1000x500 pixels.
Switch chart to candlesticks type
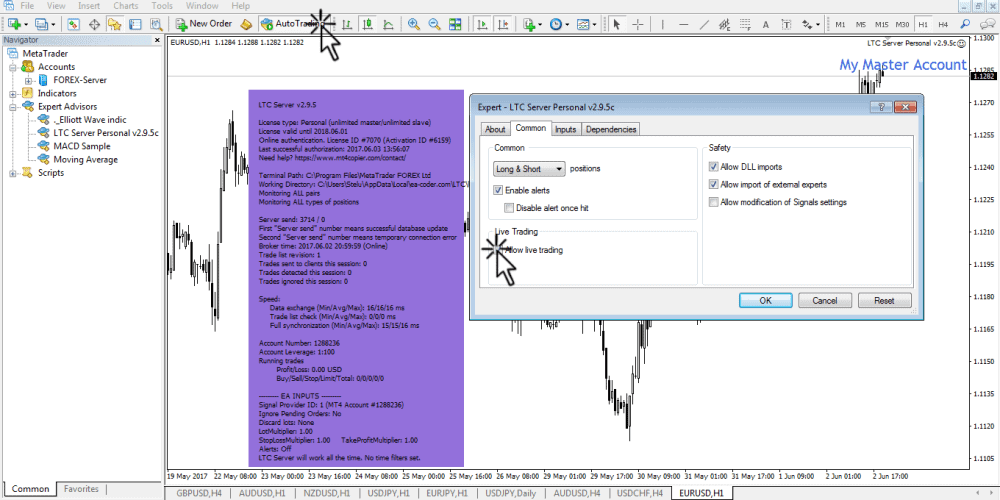click(367, 24)
